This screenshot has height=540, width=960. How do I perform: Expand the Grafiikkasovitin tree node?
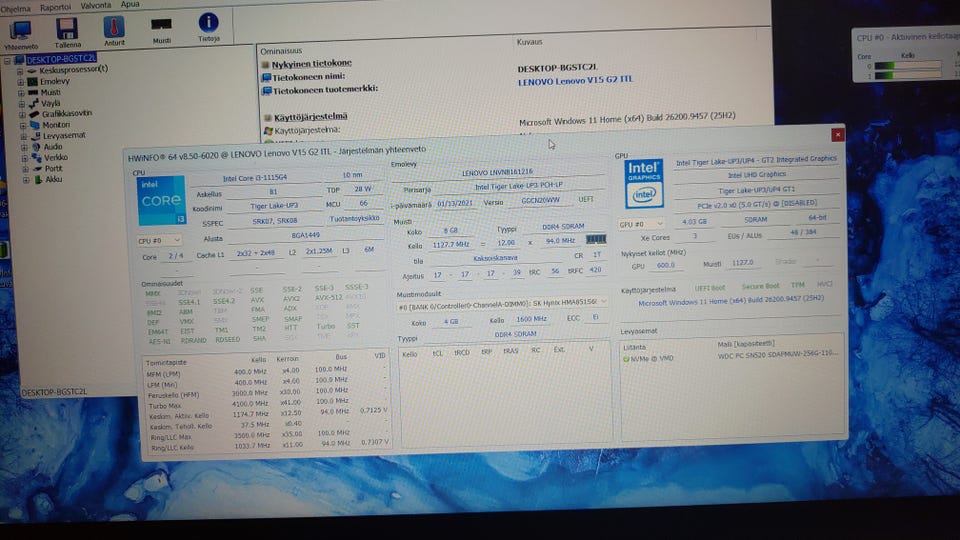(x=22, y=115)
